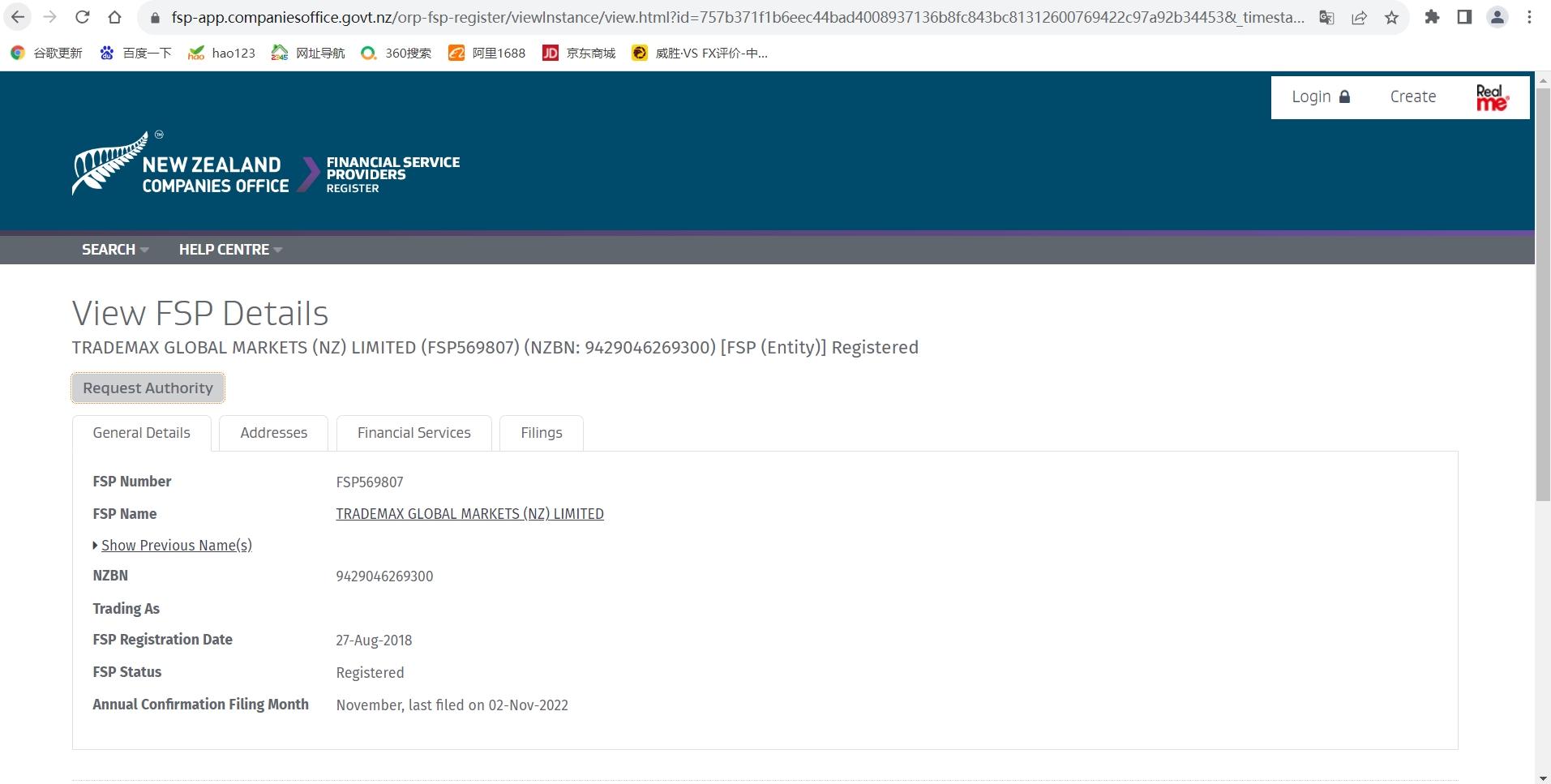Screen dimensions: 1551x784
Task: Open the hao123 bookmark
Action: point(221,53)
